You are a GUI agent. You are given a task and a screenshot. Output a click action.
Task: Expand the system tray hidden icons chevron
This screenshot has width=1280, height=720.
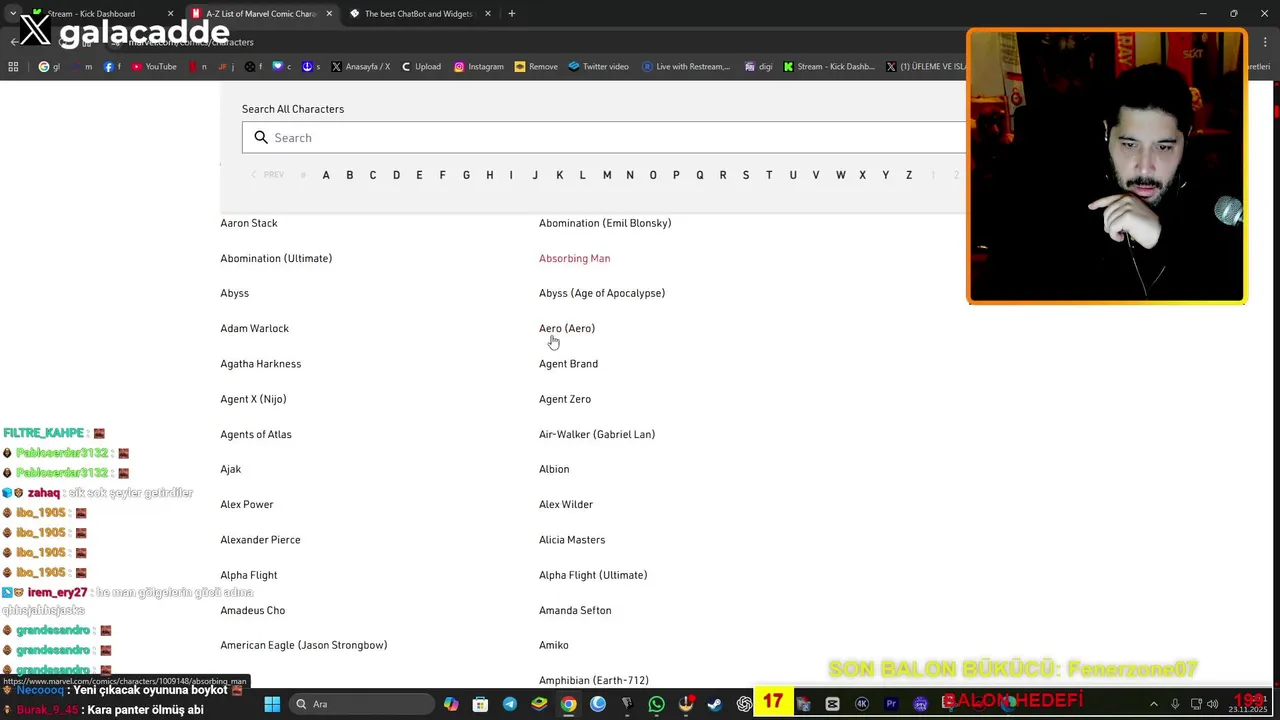point(1153,704)
